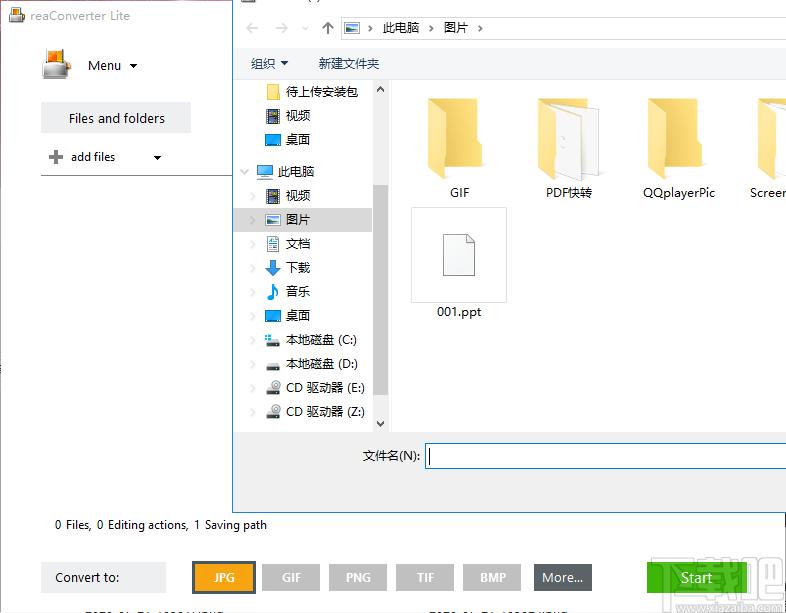Go up one folder level
The width and height of the screenshot is (786, 613).
(327, 28)
